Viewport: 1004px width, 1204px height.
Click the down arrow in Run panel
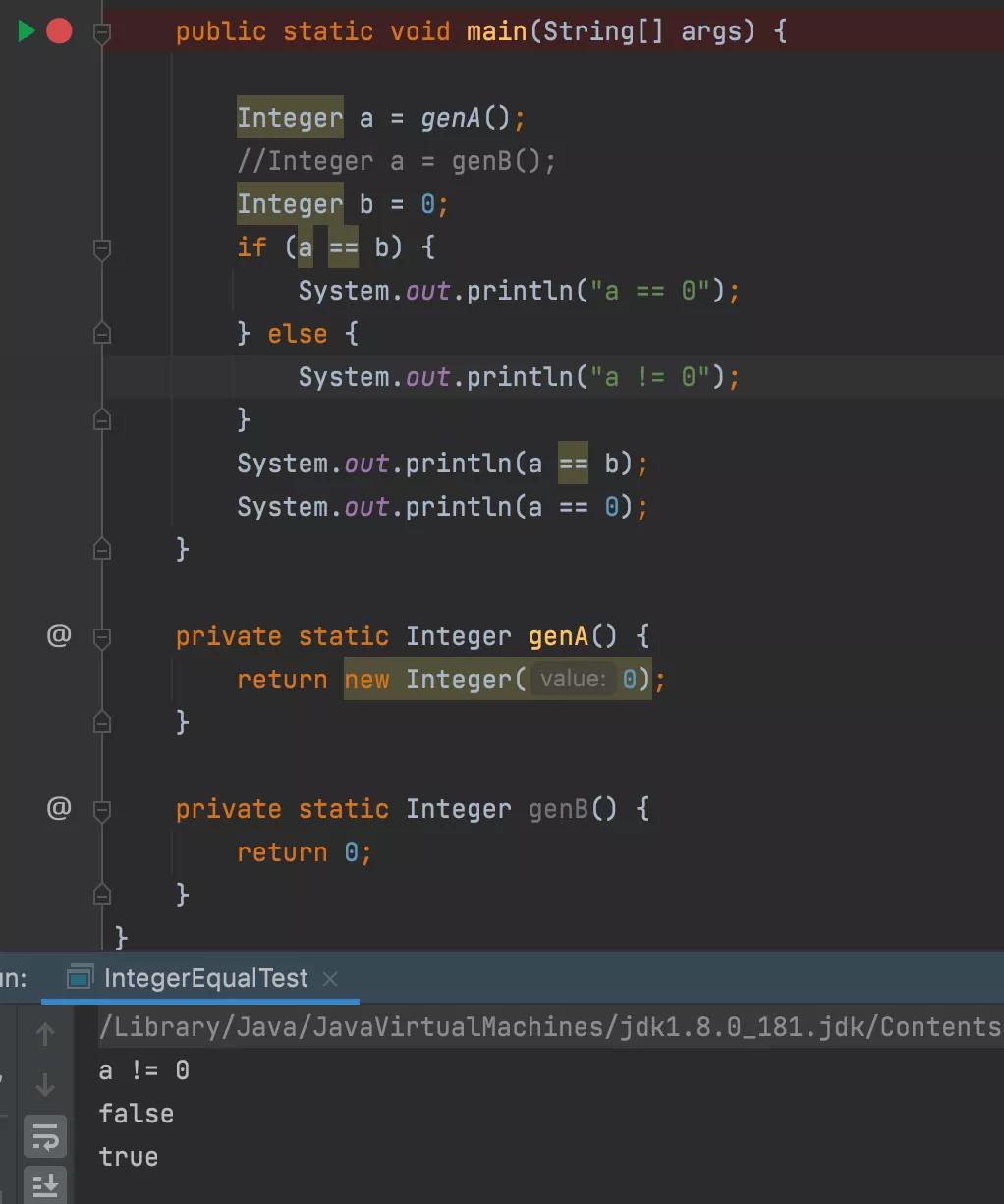(x=45, y=1085)
